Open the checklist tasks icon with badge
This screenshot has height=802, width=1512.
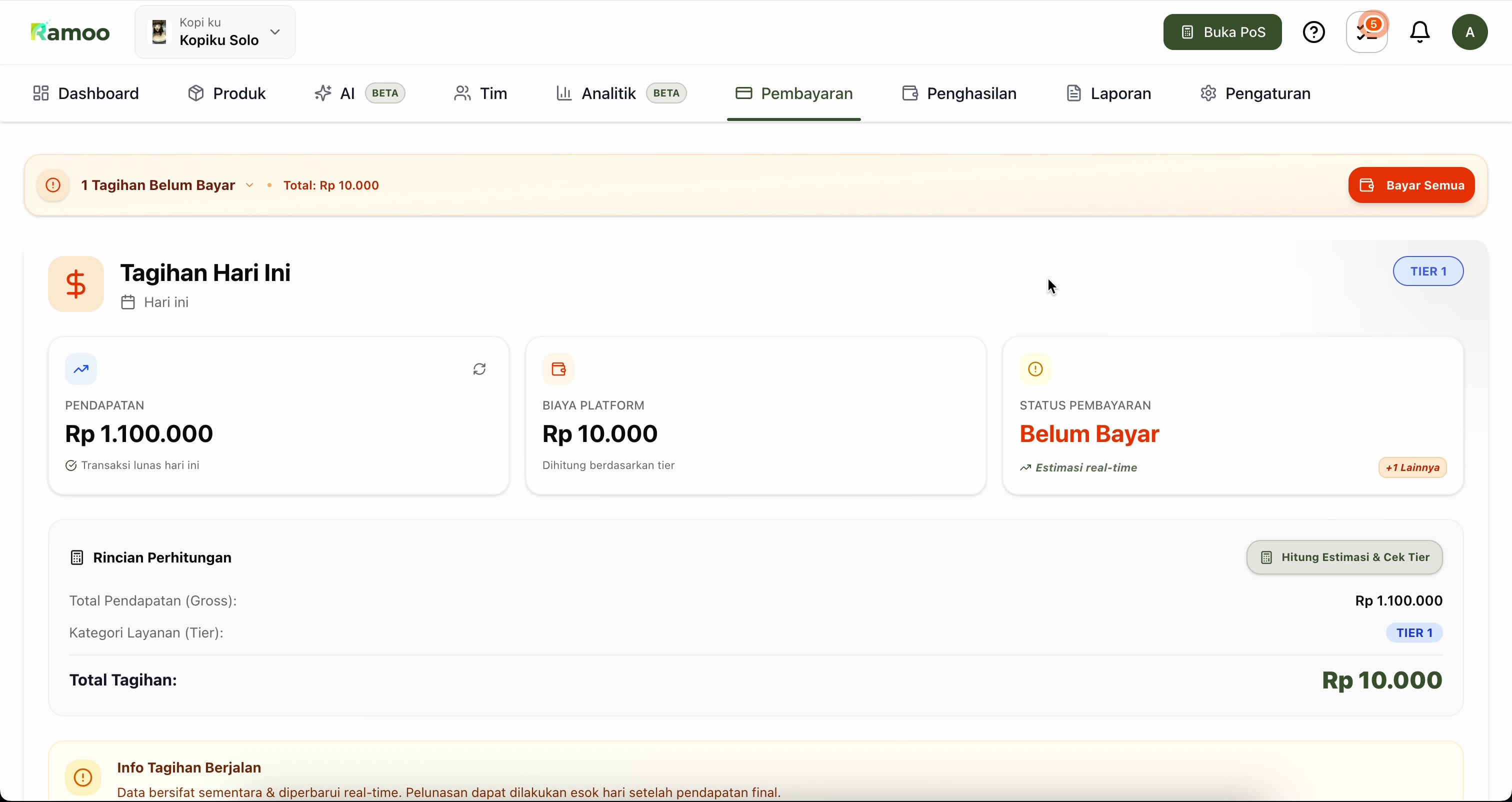click(1367, 32)
